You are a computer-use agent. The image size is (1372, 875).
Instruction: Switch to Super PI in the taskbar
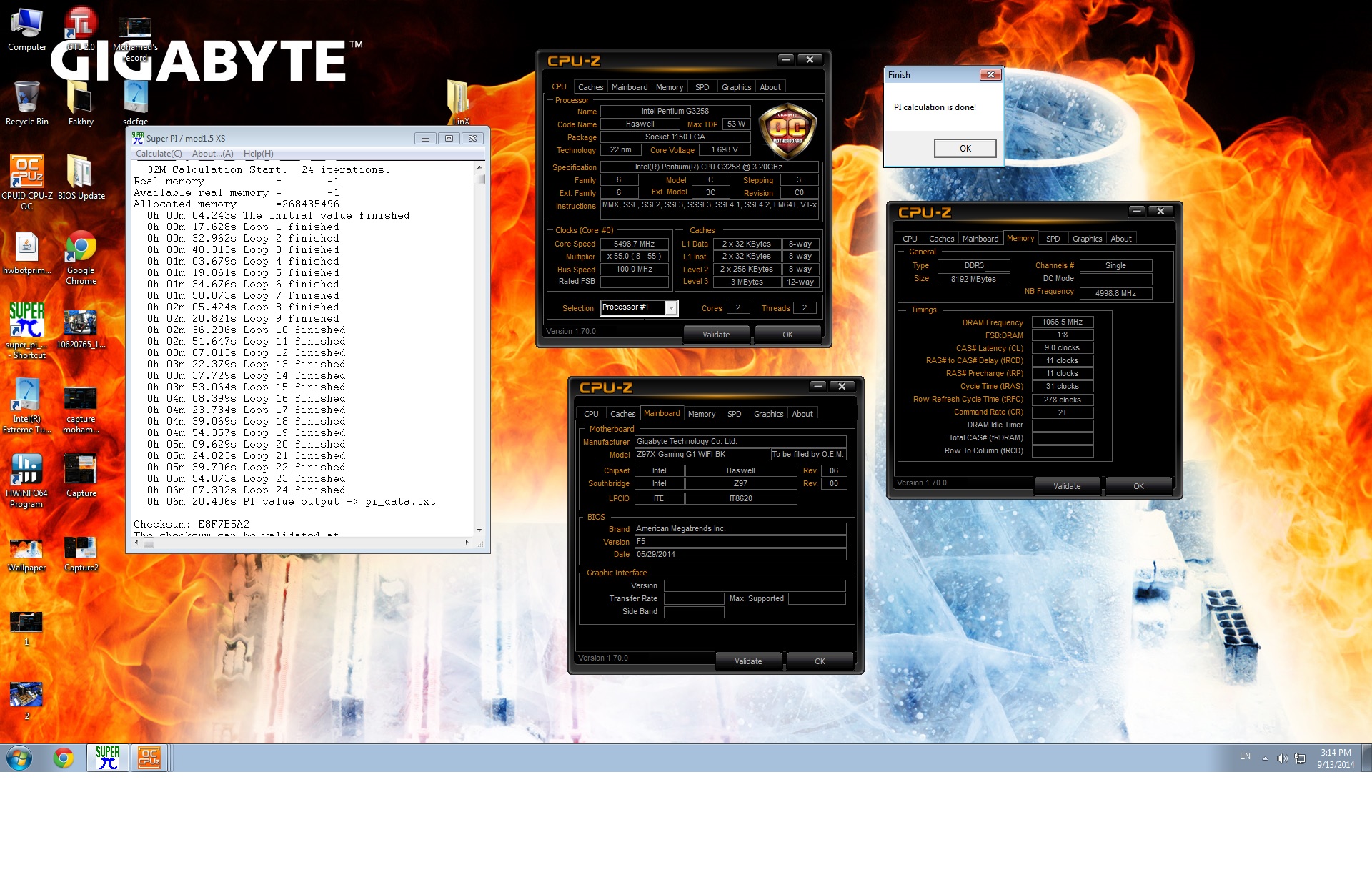point(108,758)
